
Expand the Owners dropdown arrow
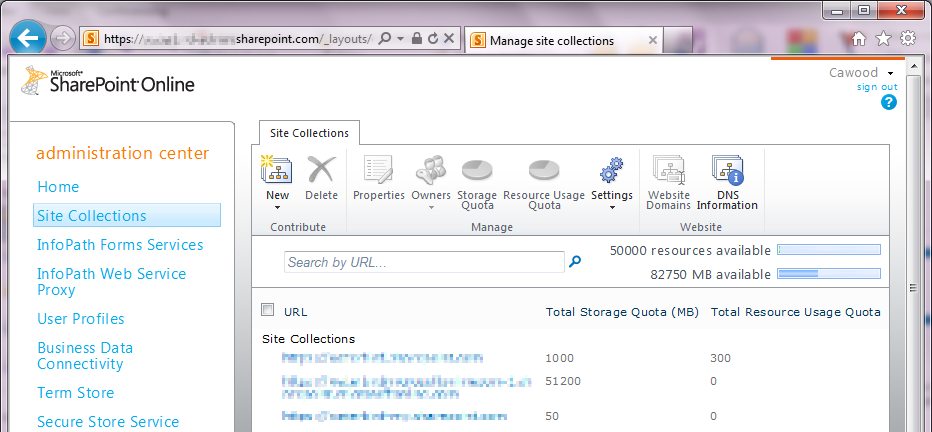click(x=431, y=207)
